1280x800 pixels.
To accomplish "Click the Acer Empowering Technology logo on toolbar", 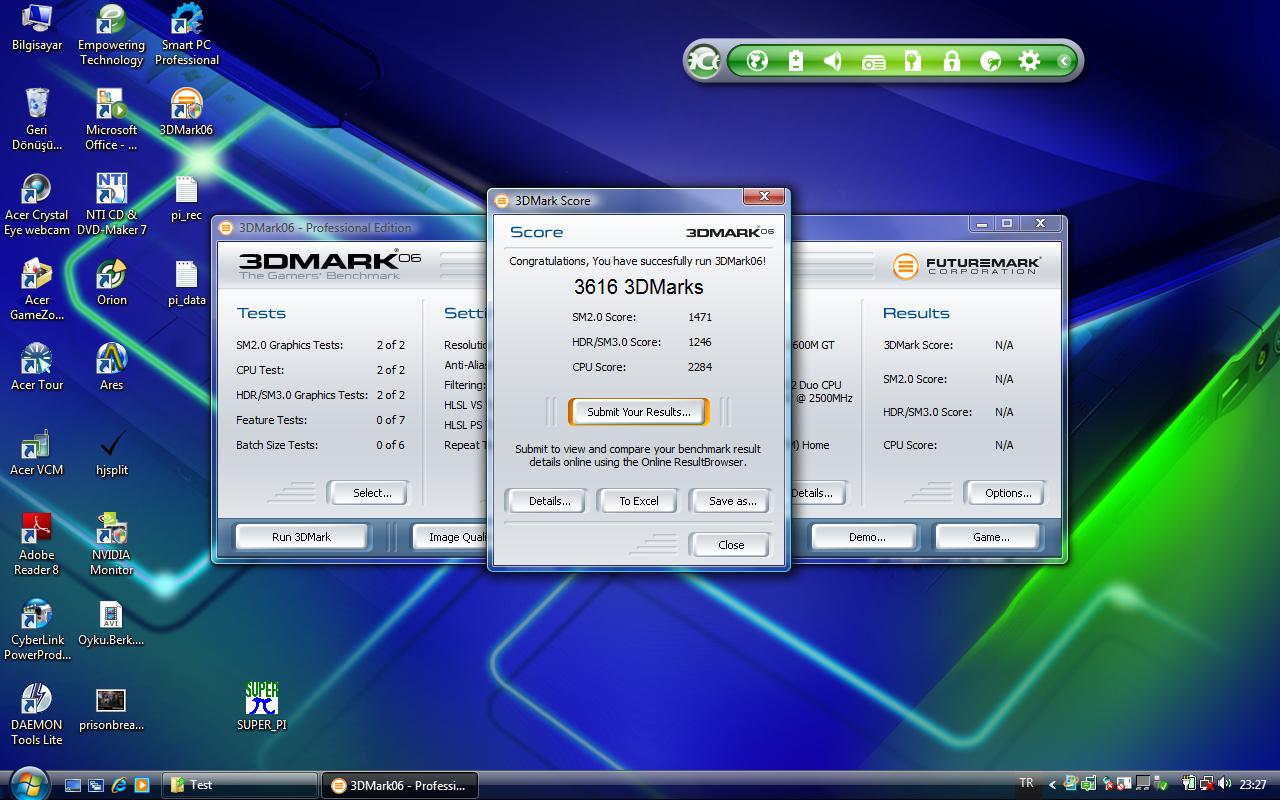I will coord(703,61).
